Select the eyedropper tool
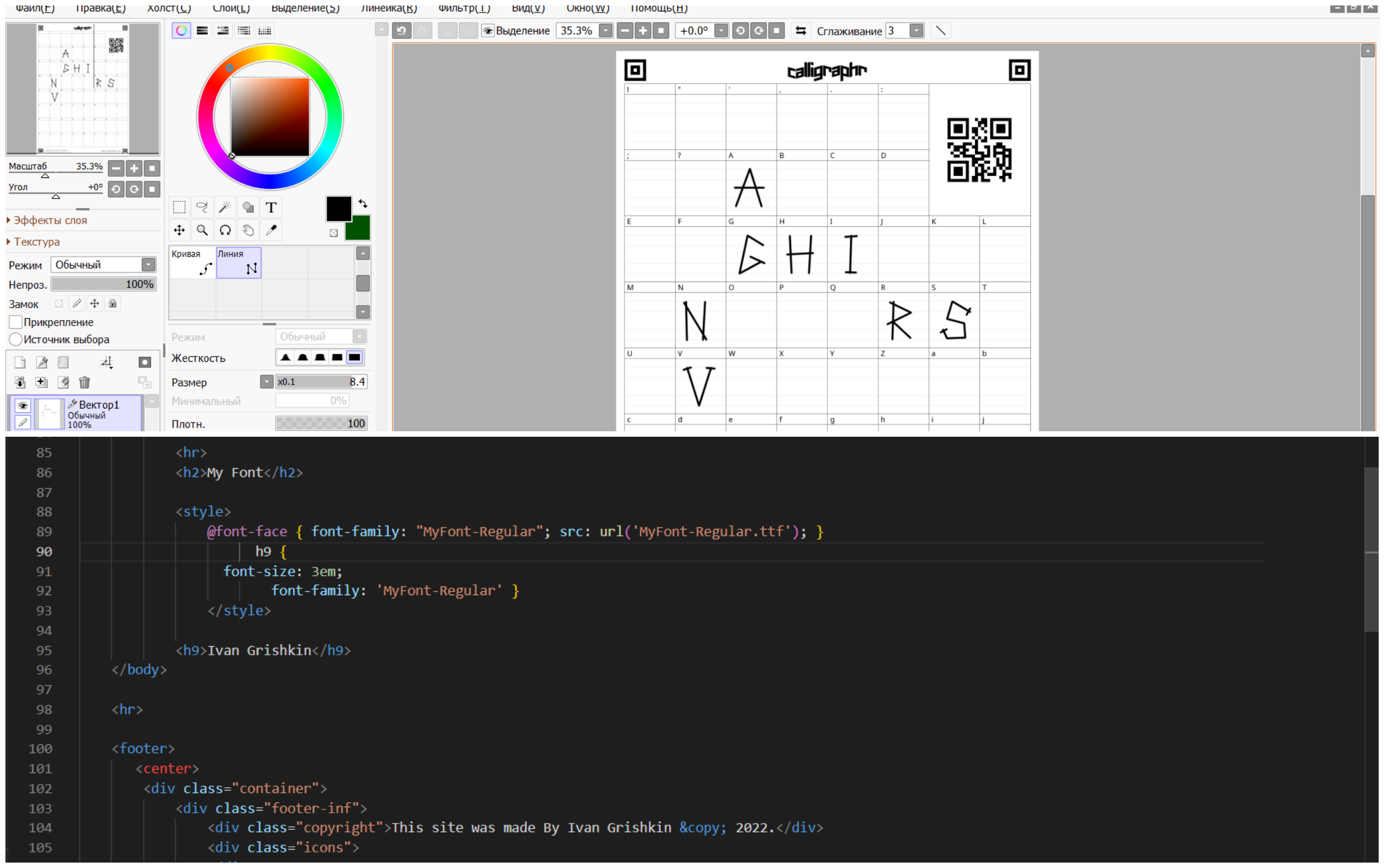 pos(271,230)
